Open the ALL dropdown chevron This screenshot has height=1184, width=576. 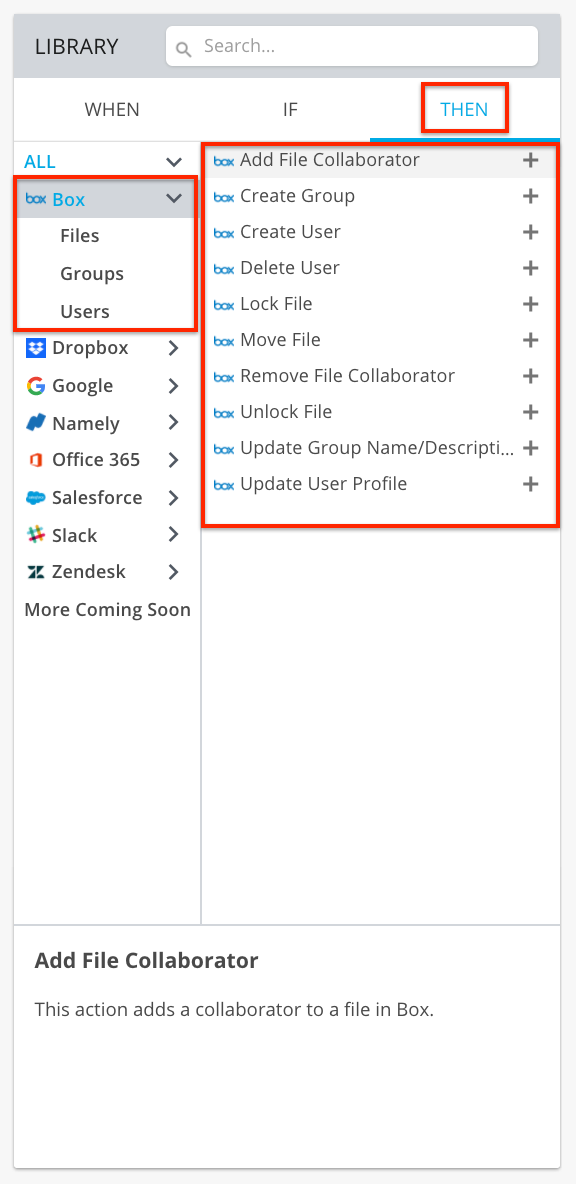[174, 162]
